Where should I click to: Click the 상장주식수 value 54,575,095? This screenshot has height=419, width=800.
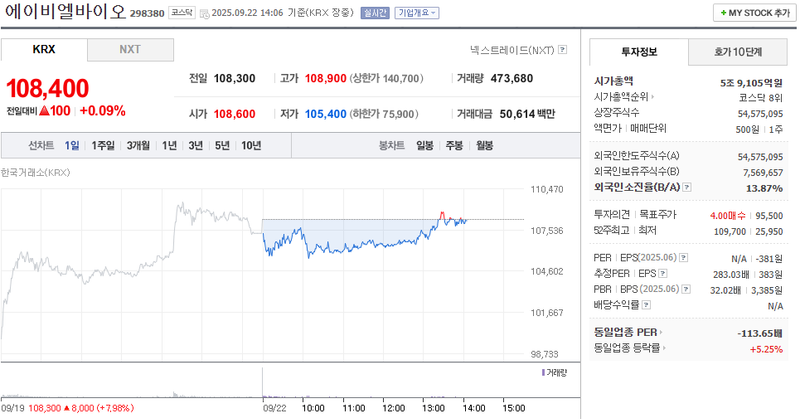760,114
